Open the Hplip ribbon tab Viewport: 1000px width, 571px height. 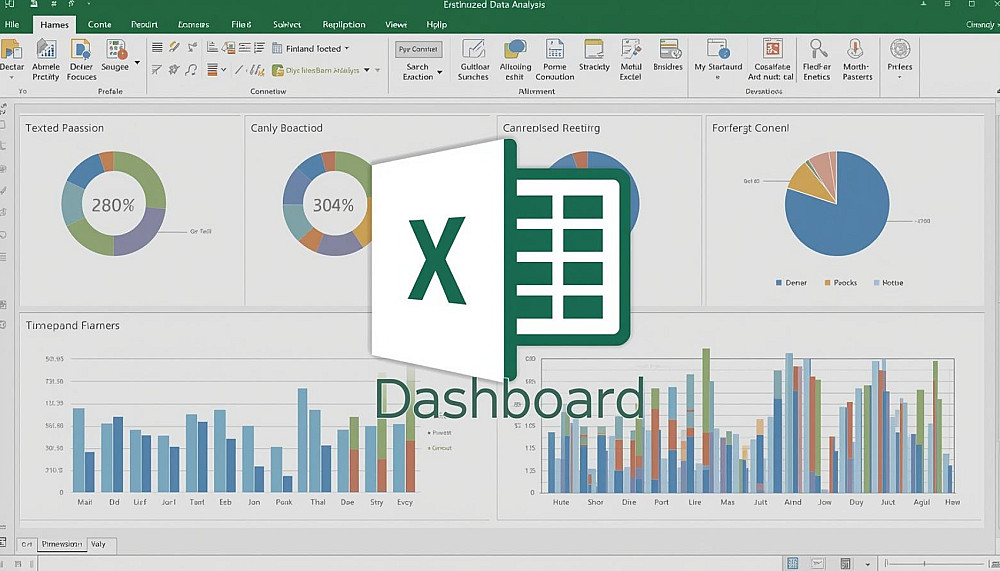437,24
